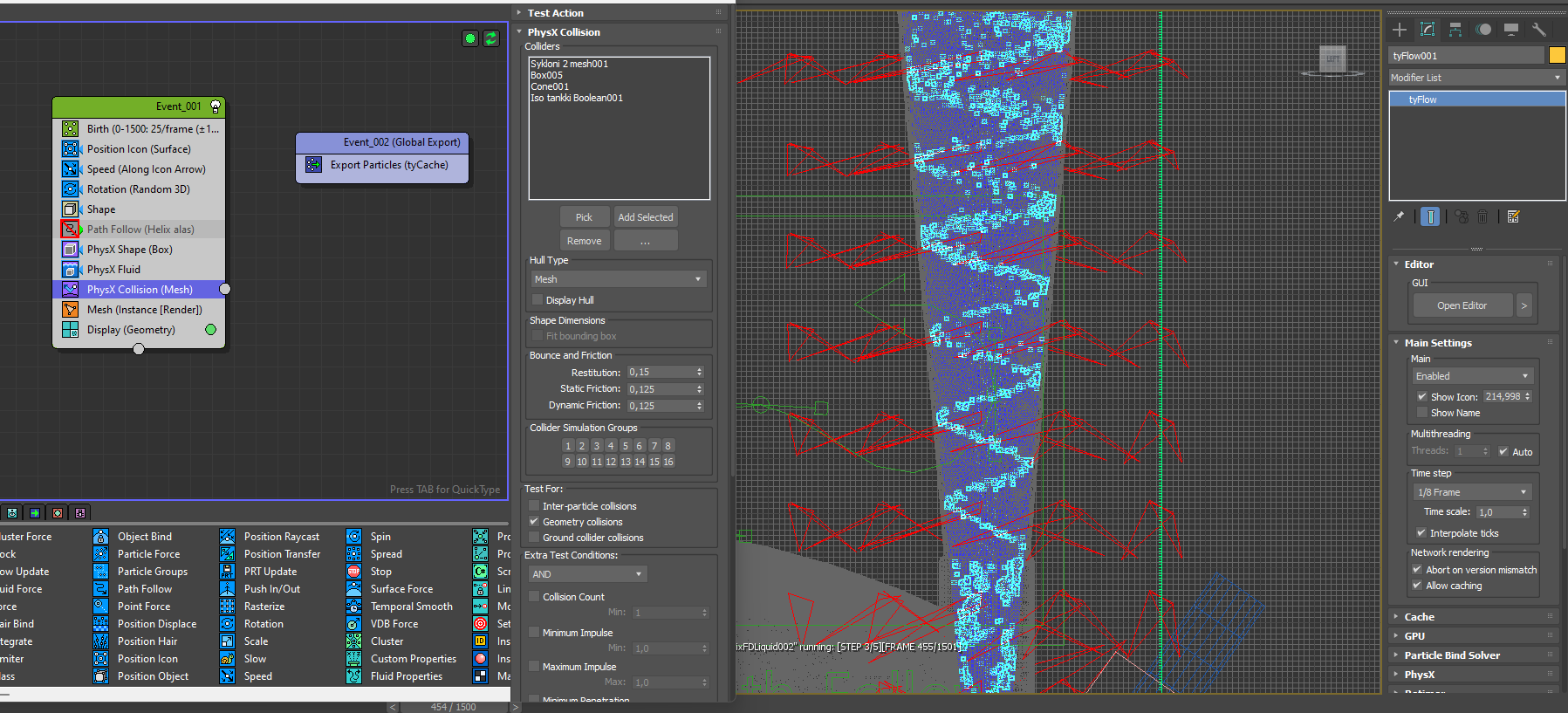Select Object Bind operator from depot
The image size is (1568, 713).
tap(134, 537)
